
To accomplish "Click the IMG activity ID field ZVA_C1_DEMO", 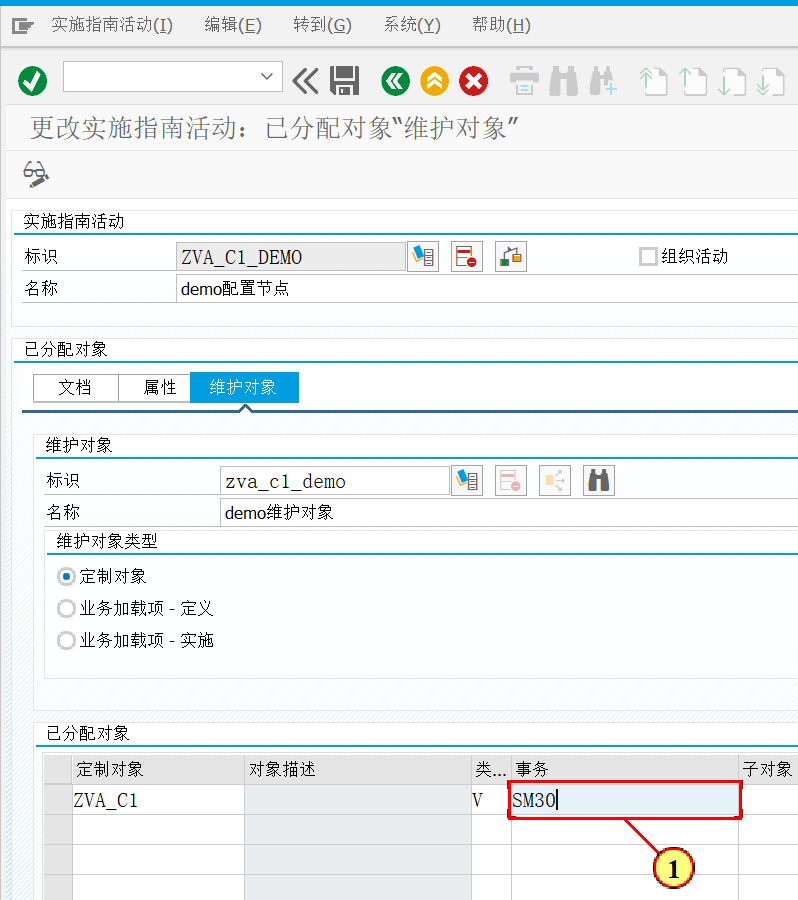I will 290,257.
